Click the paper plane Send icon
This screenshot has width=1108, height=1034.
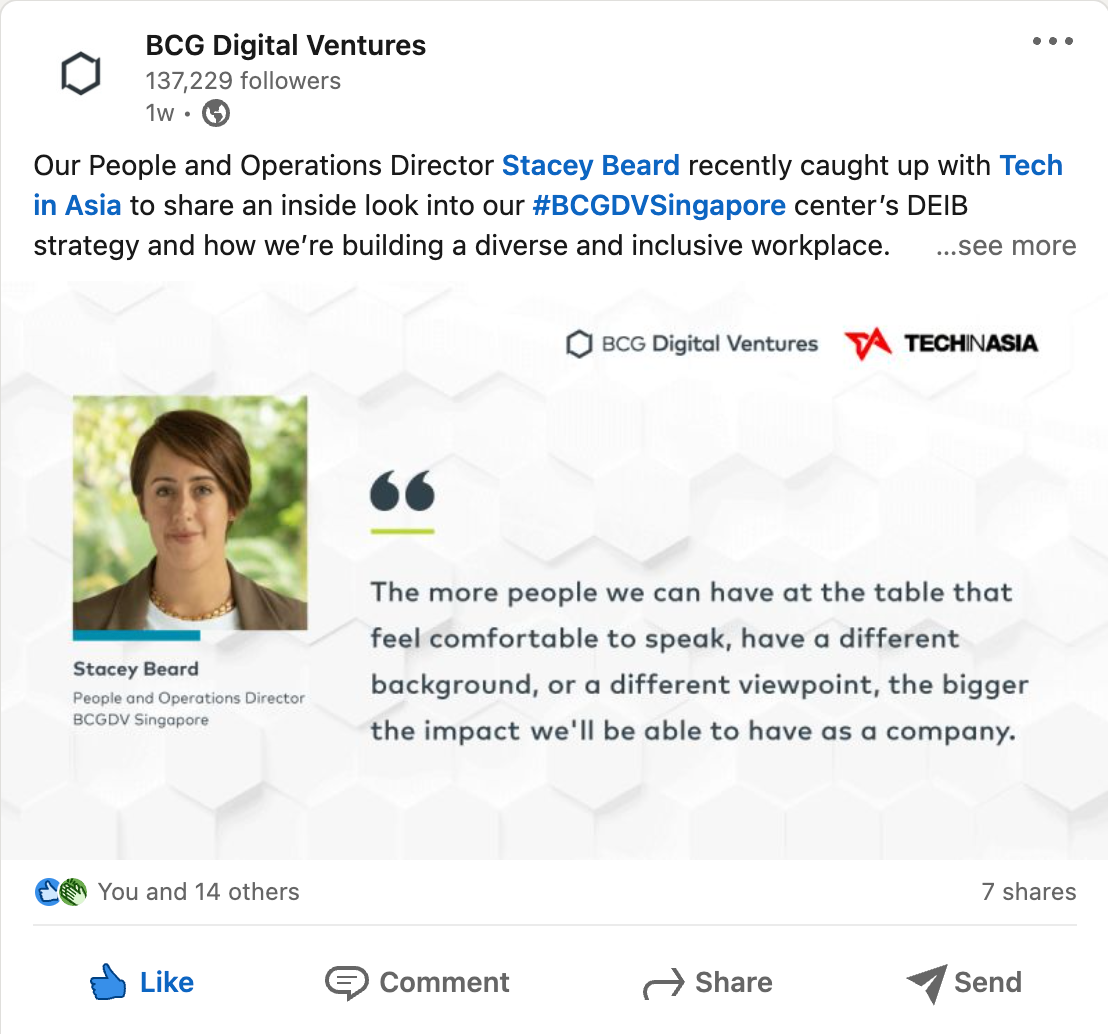coord(926,983)
